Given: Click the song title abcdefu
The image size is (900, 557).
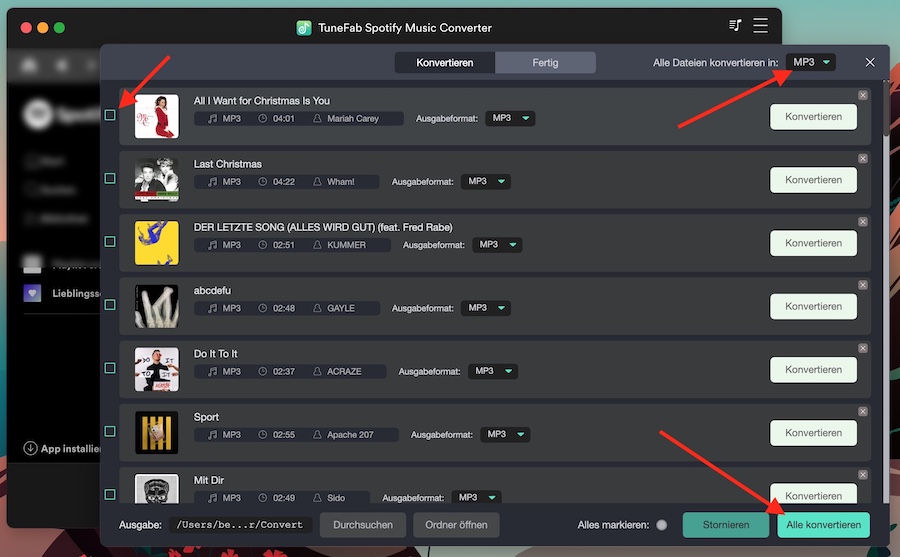Looking at the screenshot, I should click(212, 291).
